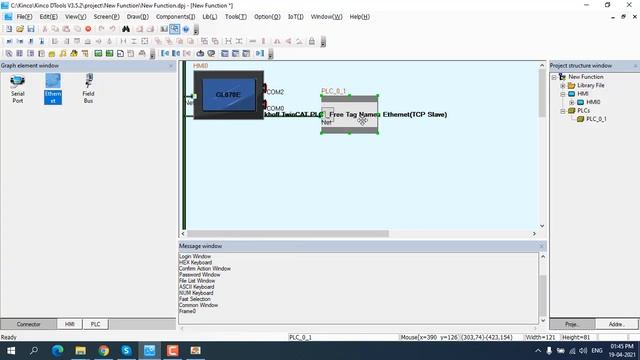Click the canvas horizontal scrollbar thumb

click(288, 234)
